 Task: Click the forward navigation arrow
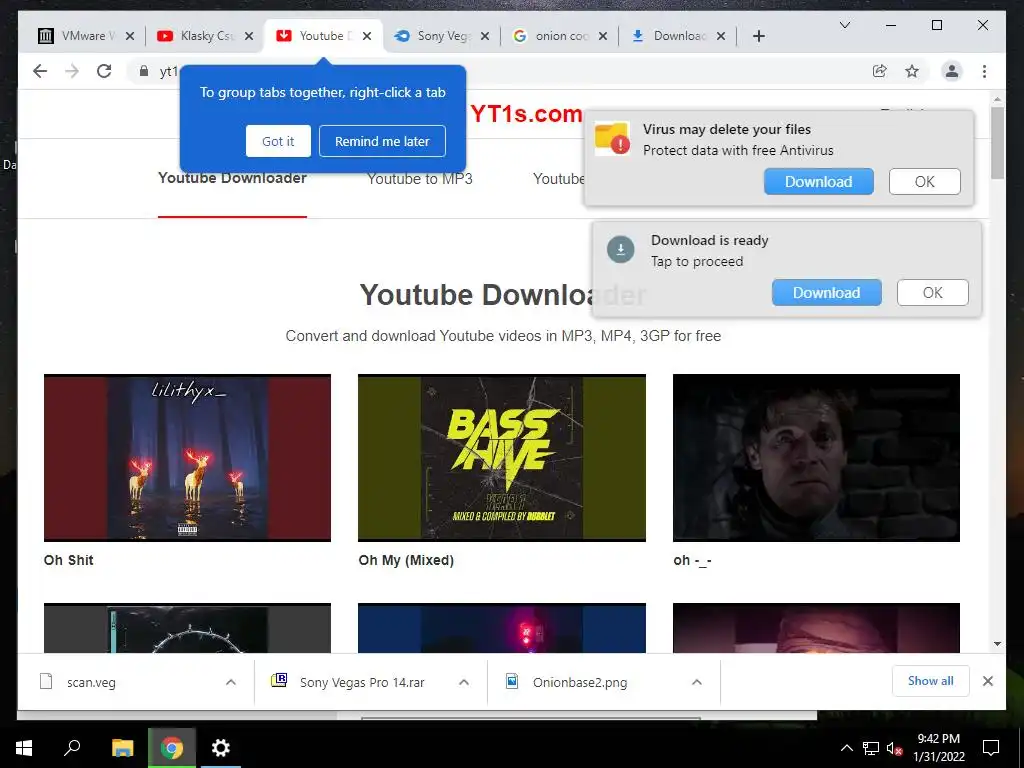pyautogui.click(x=72, y=71)
